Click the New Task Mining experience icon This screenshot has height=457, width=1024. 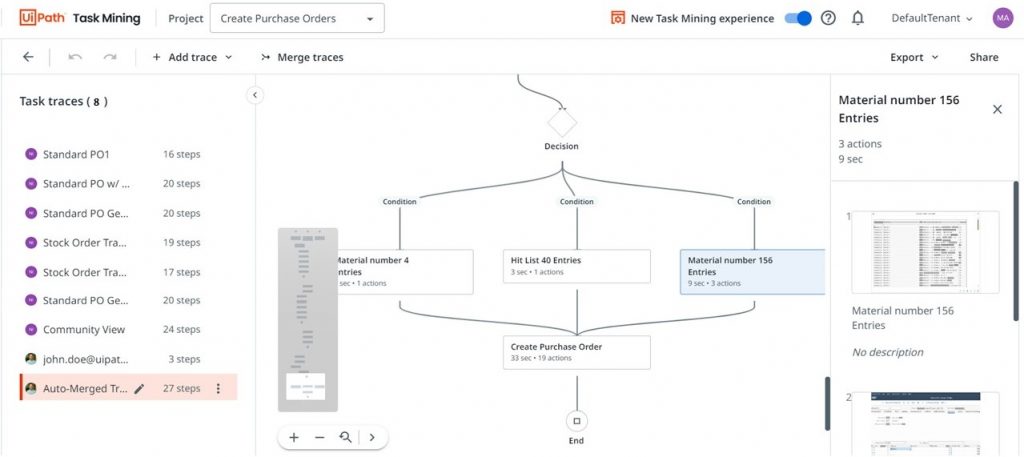[618, 18]
